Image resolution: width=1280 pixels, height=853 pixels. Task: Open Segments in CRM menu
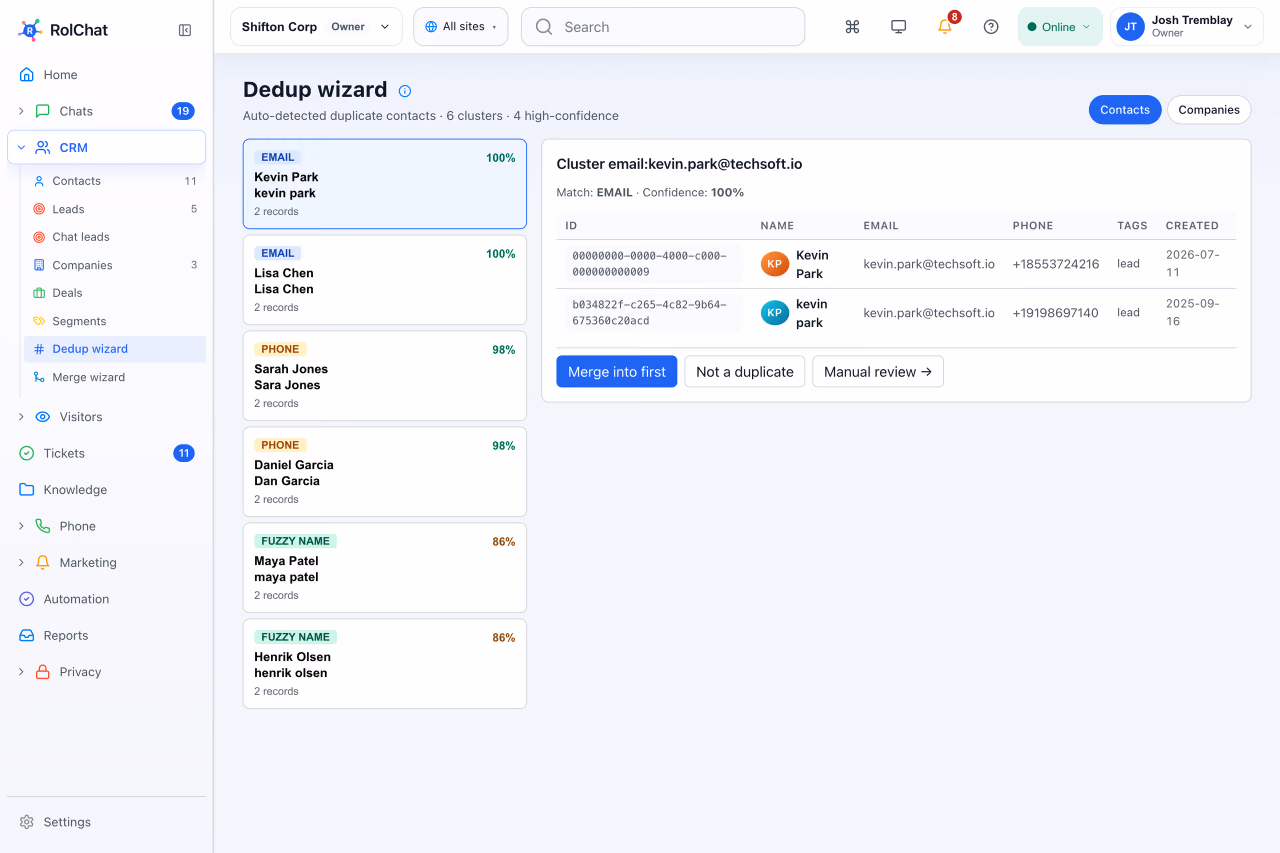coord(115,321)
